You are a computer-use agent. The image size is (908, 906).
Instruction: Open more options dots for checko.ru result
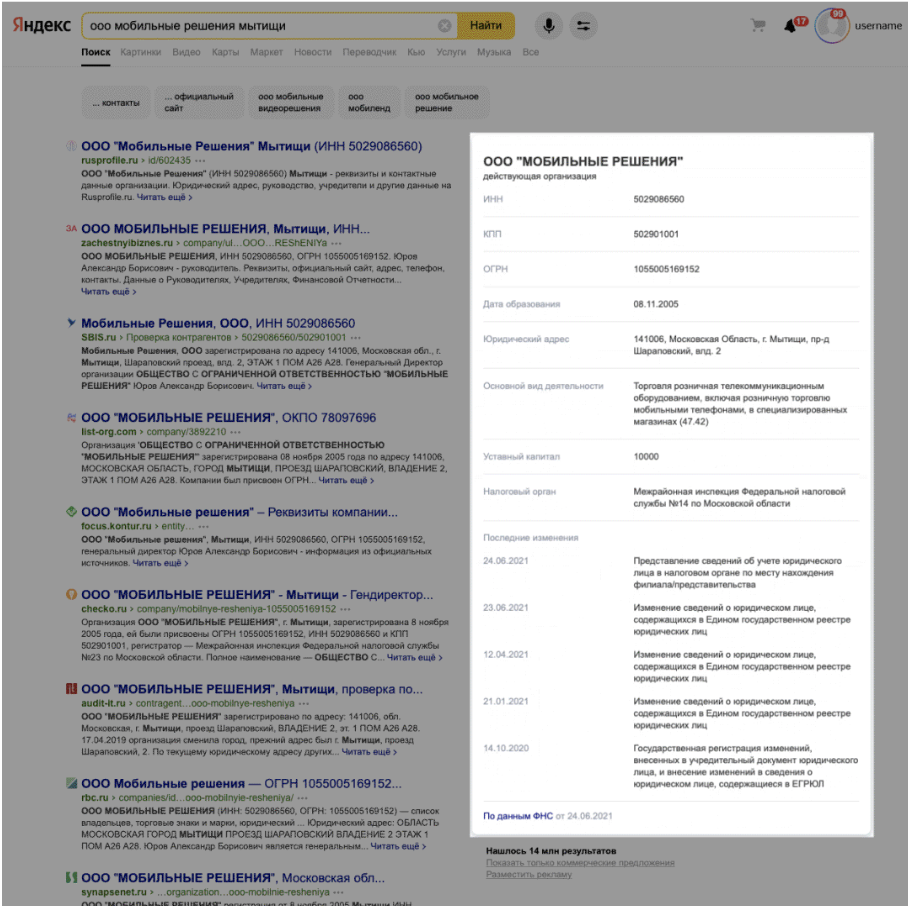tap(346, 609)
